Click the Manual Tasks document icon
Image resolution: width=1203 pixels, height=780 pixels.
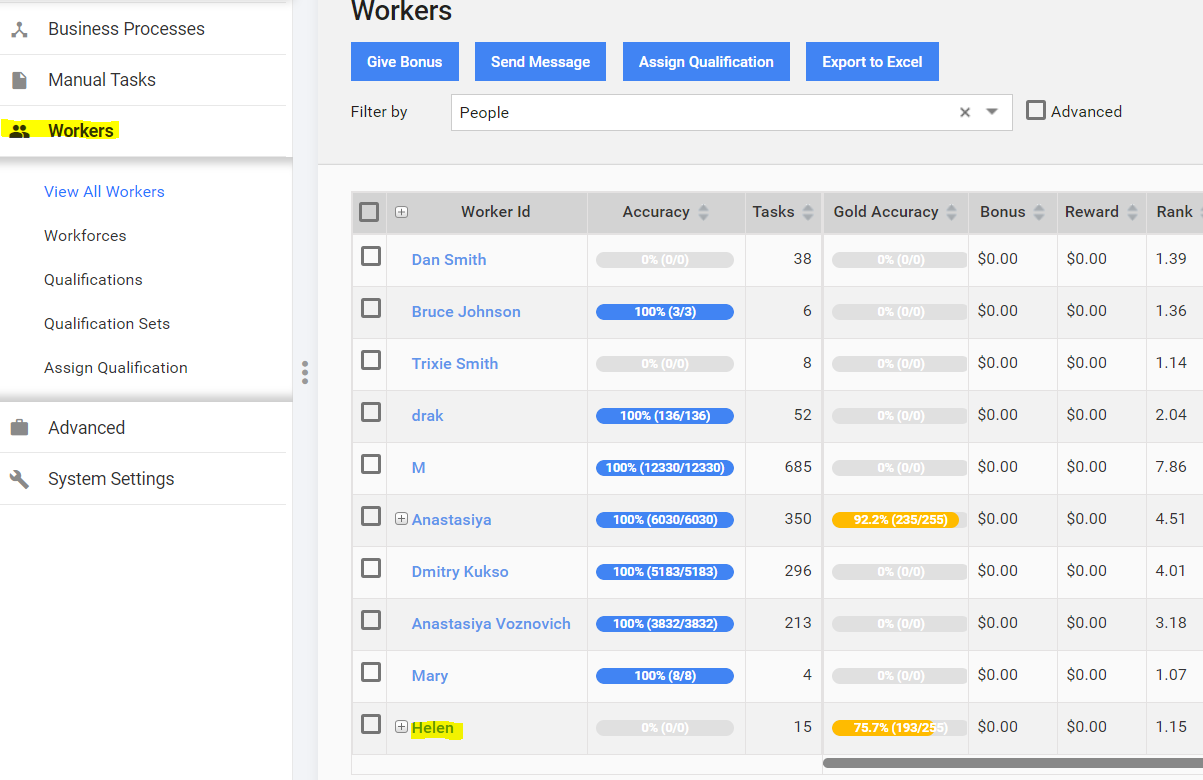(19, 80)
